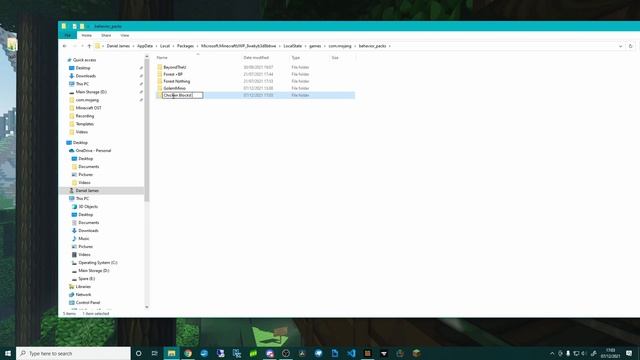The image size is (640, 360).
Task: Click the BeyondTheIz folder icon
Action: 160,67
